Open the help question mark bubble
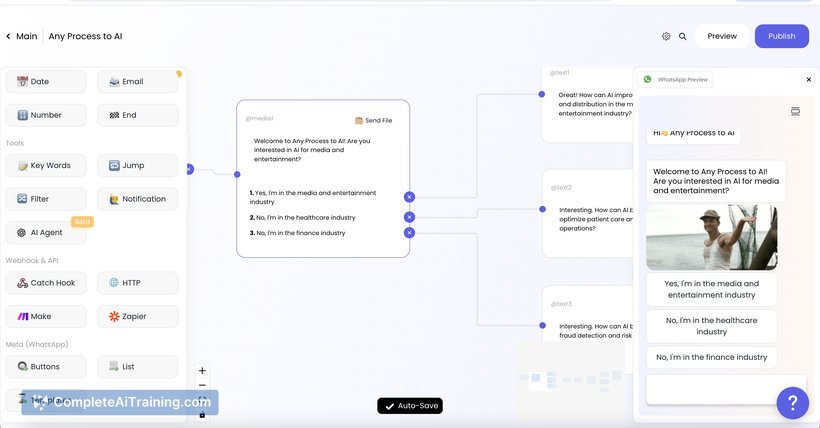The image size is (820, 428). (x=793, y=403)
